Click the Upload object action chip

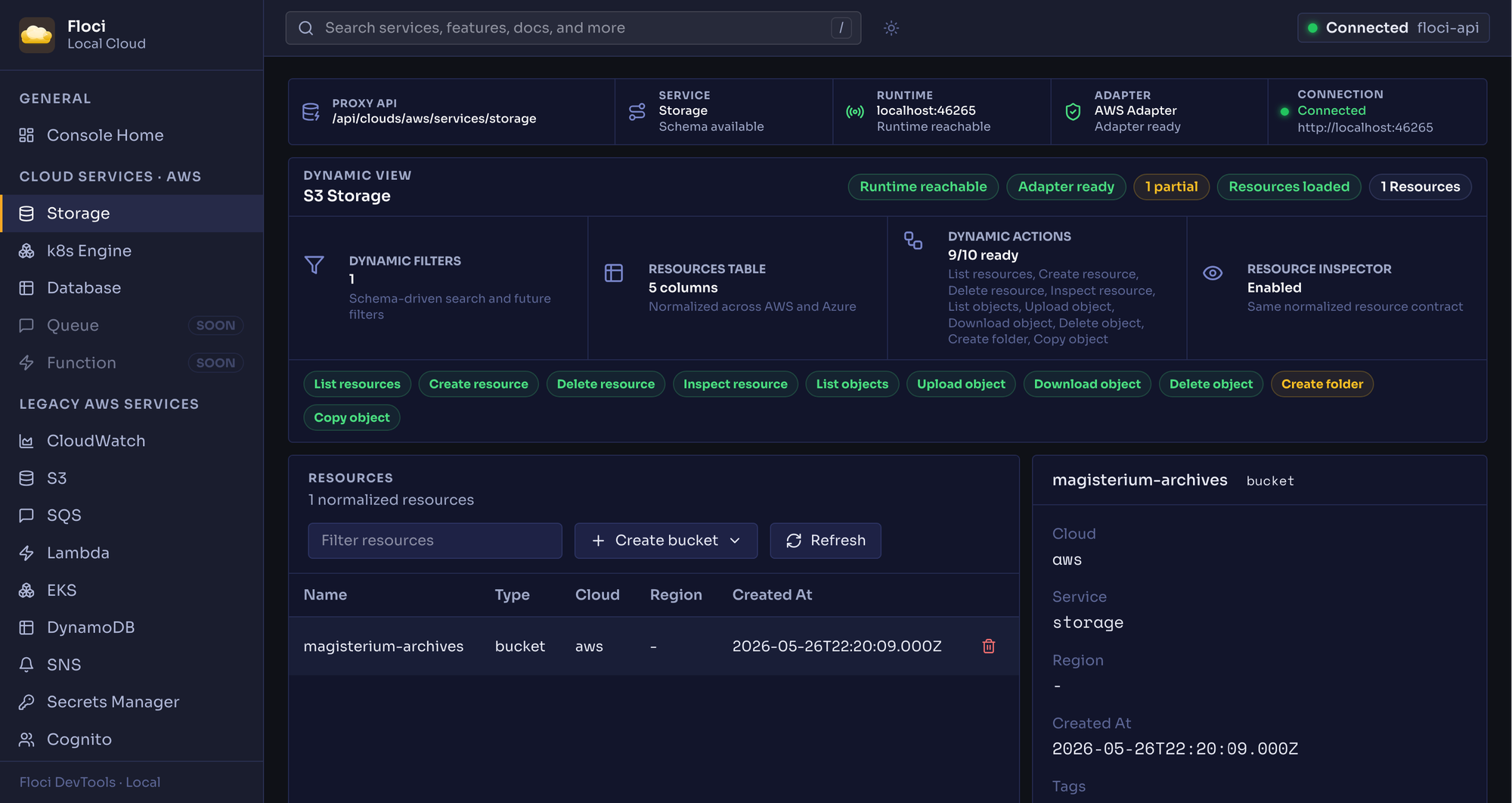961,384
